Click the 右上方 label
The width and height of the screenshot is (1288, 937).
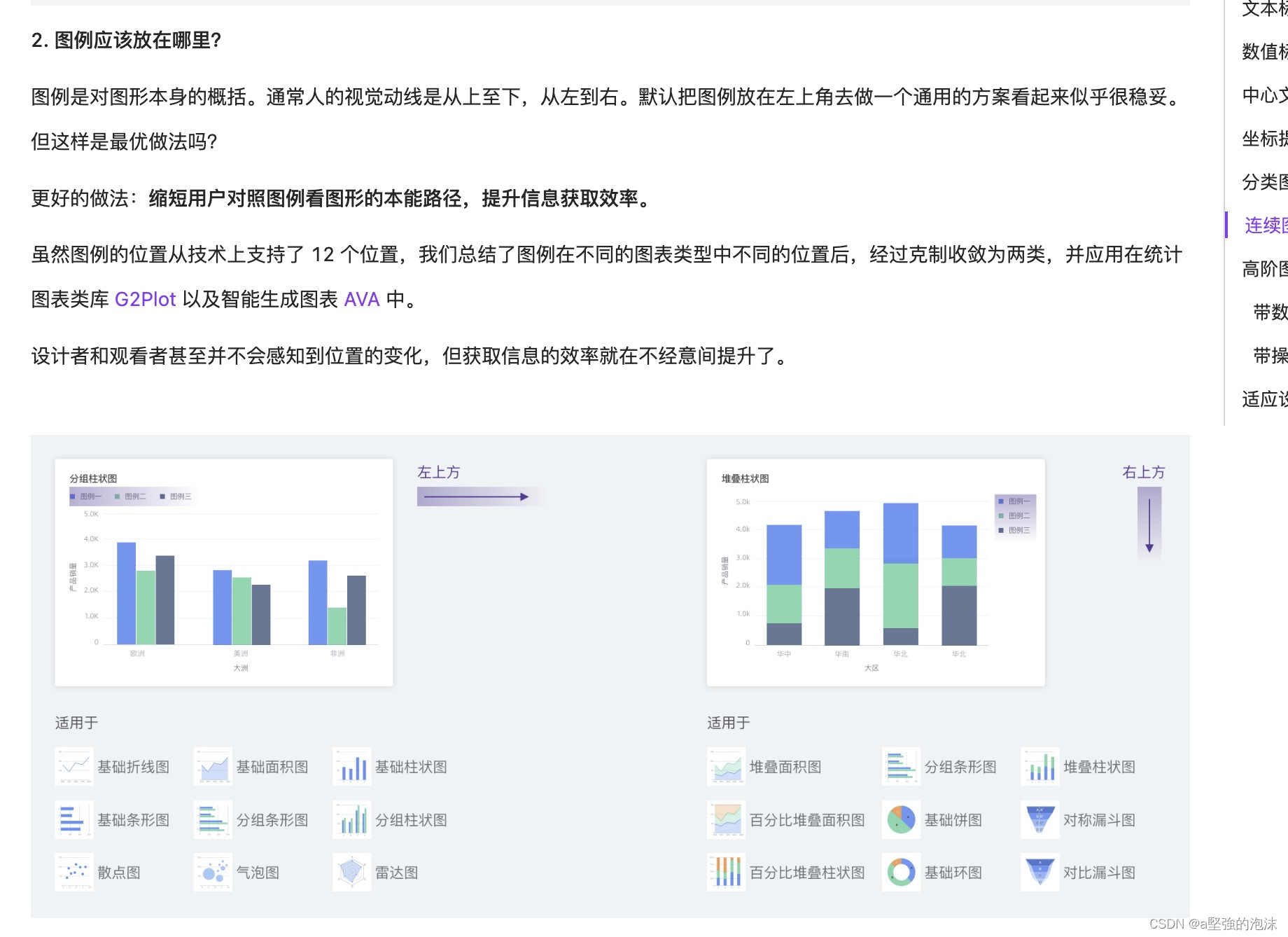[x=1144, y=473]
